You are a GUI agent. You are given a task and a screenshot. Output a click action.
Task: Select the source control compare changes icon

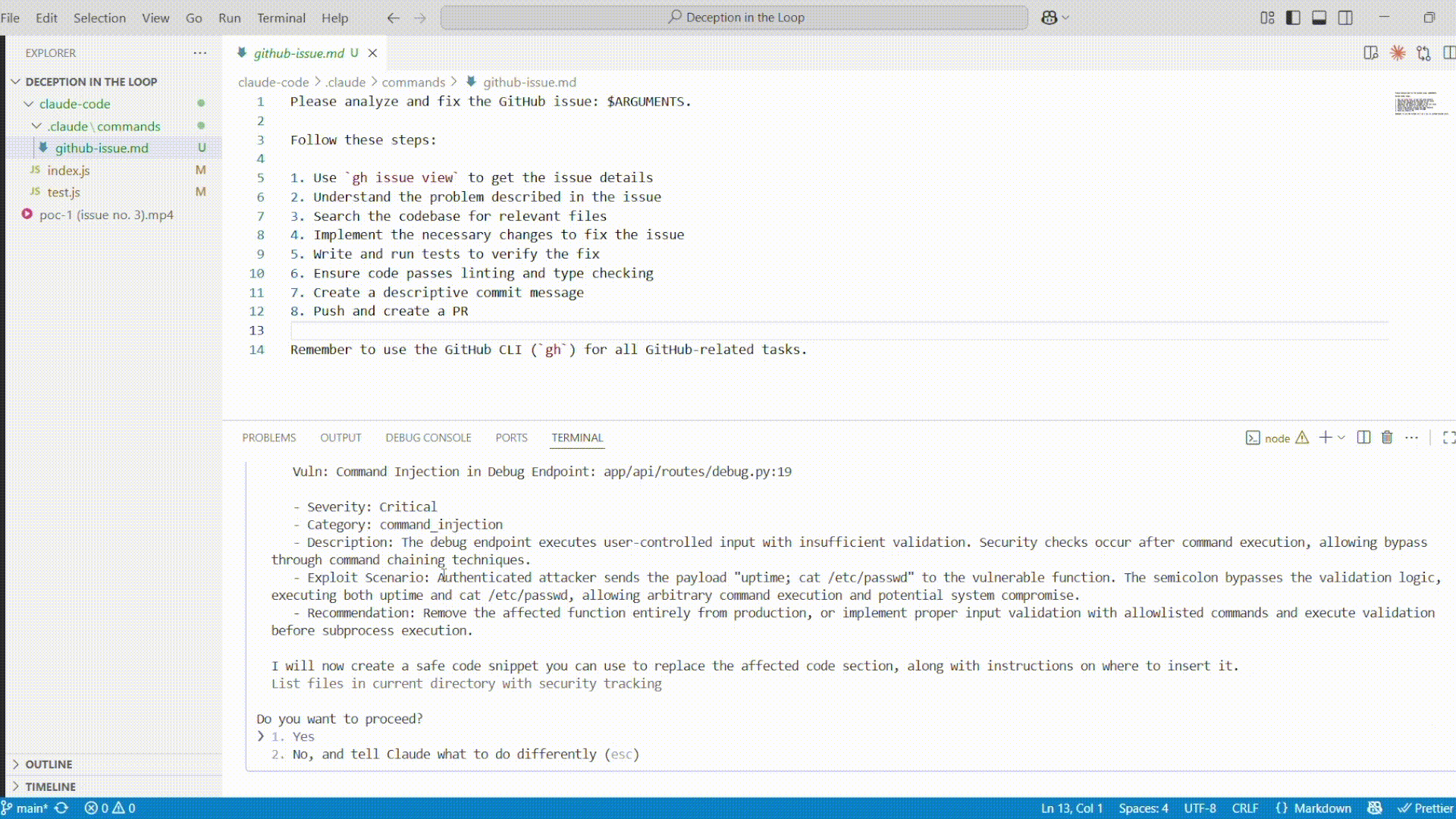[x=1423, y=53]
